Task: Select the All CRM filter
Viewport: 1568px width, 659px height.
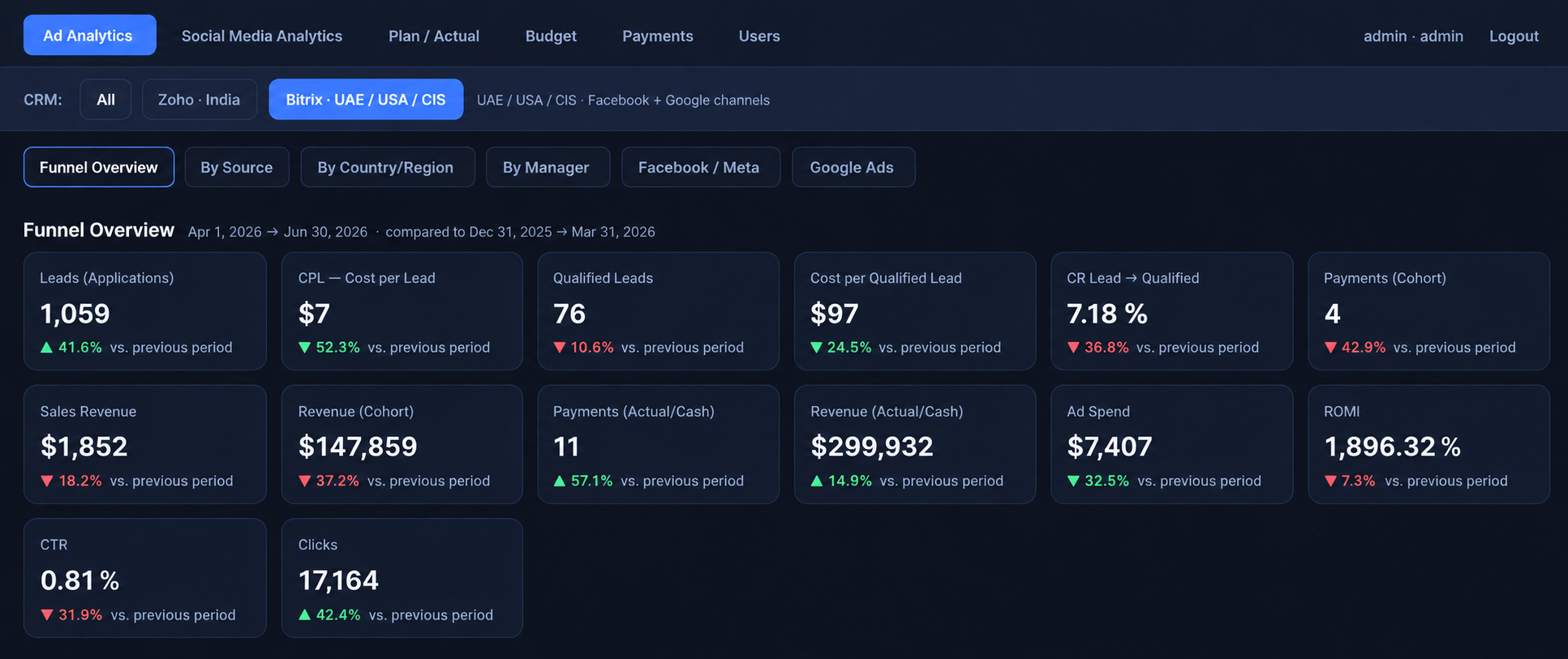Action: pyautogui.click(x=105, y=99)
